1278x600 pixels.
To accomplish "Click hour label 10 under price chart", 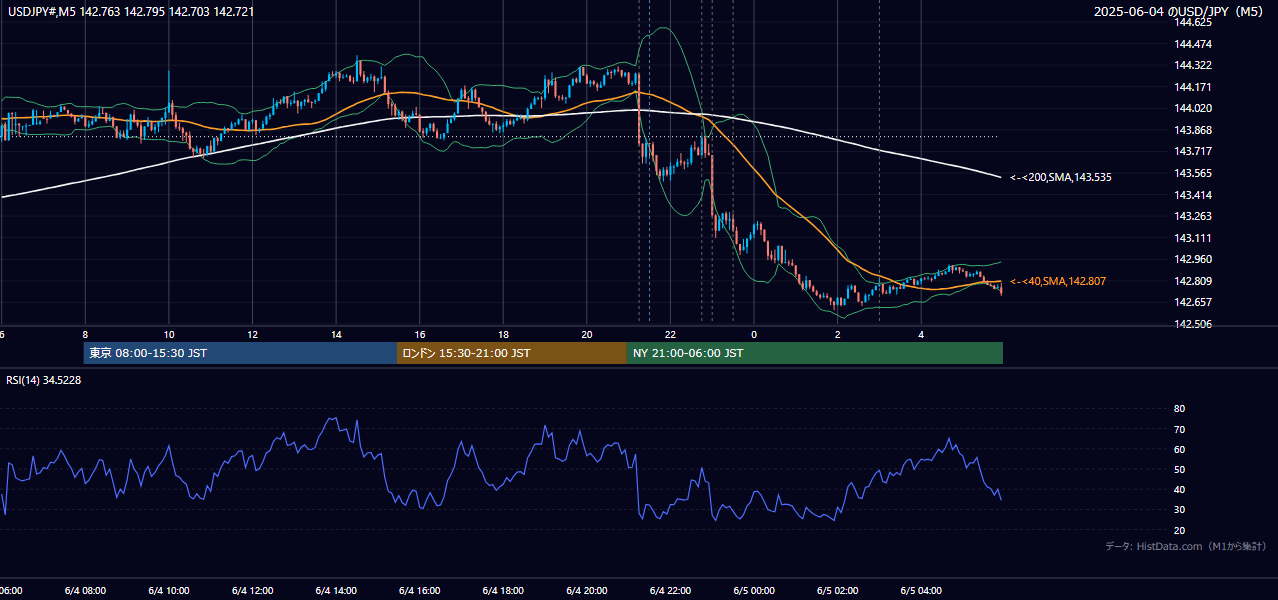I will 168,335.
